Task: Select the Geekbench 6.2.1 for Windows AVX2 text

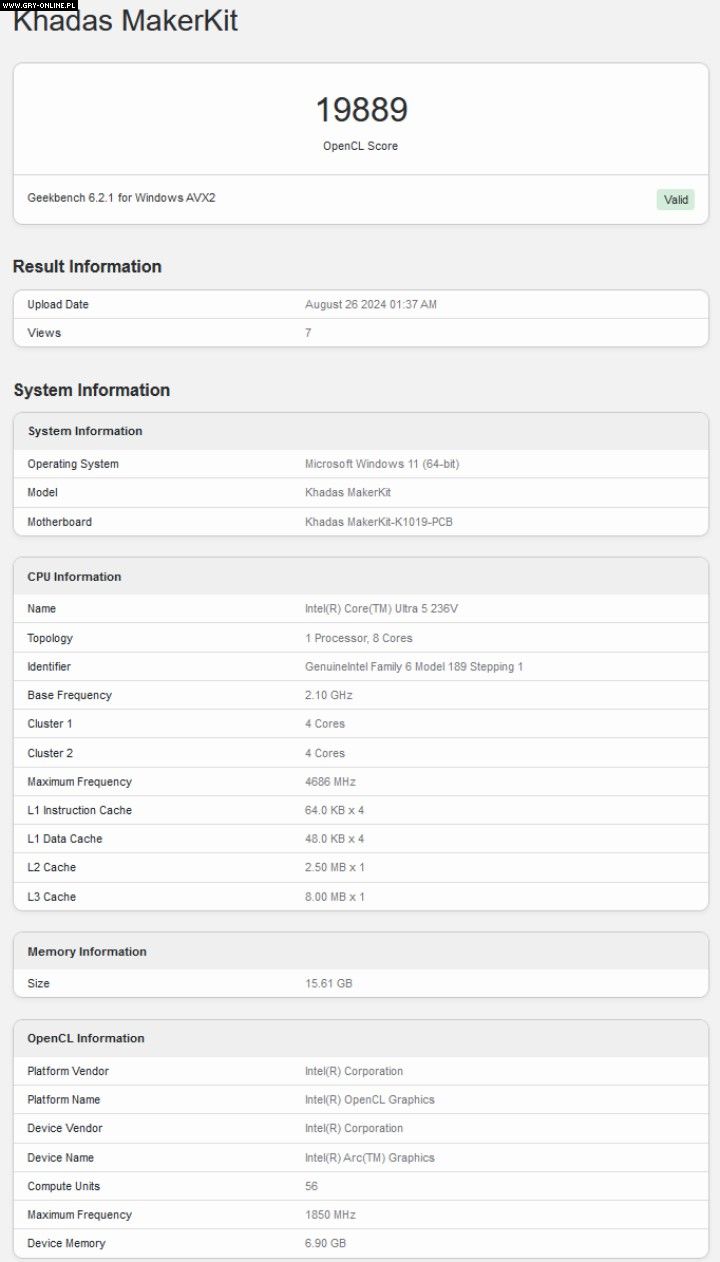Action: tap(121, 198)
